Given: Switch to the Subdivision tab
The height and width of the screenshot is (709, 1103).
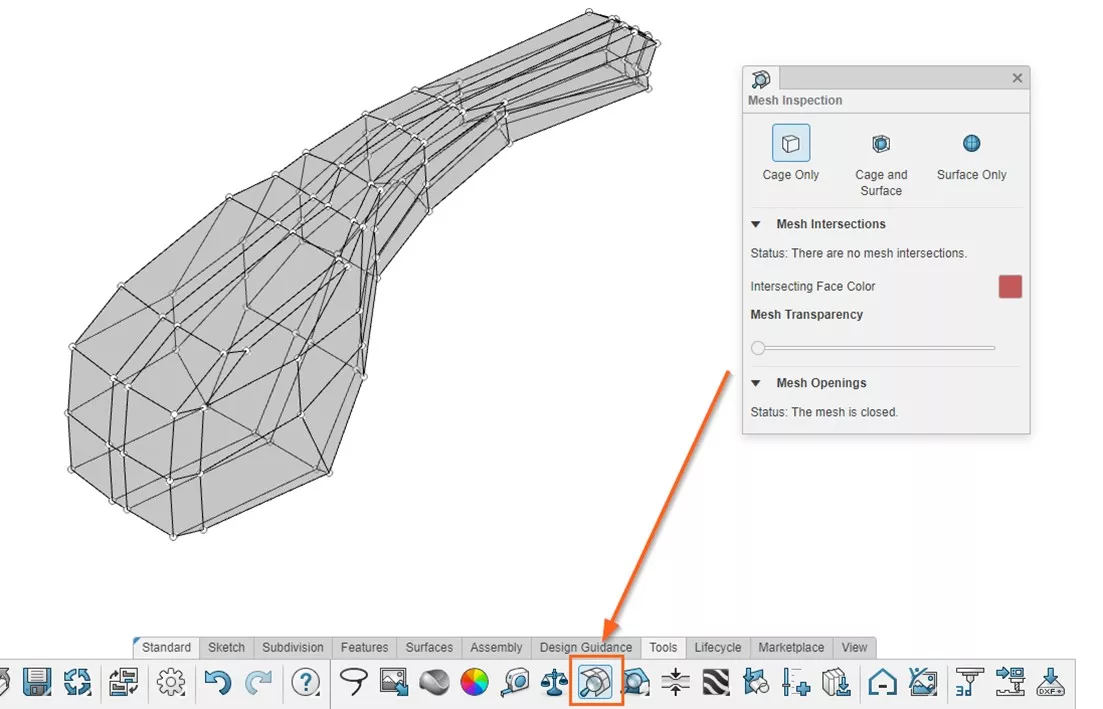Looking at the screenshot, I should pyautogui.click(x=292, y=647).
